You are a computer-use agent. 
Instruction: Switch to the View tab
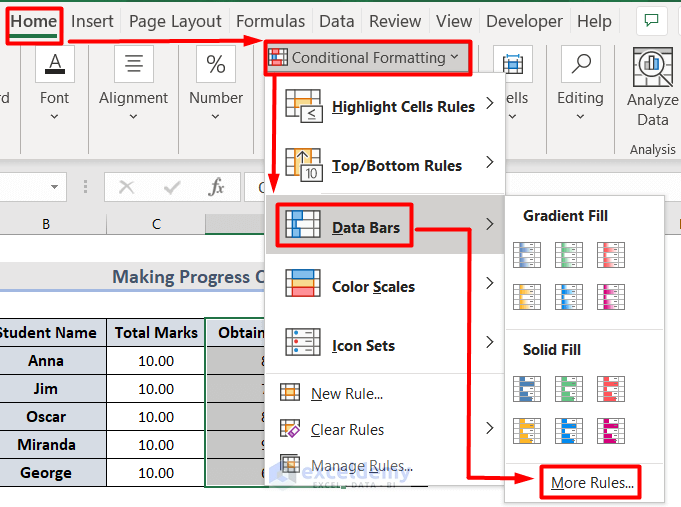point(454,21)
